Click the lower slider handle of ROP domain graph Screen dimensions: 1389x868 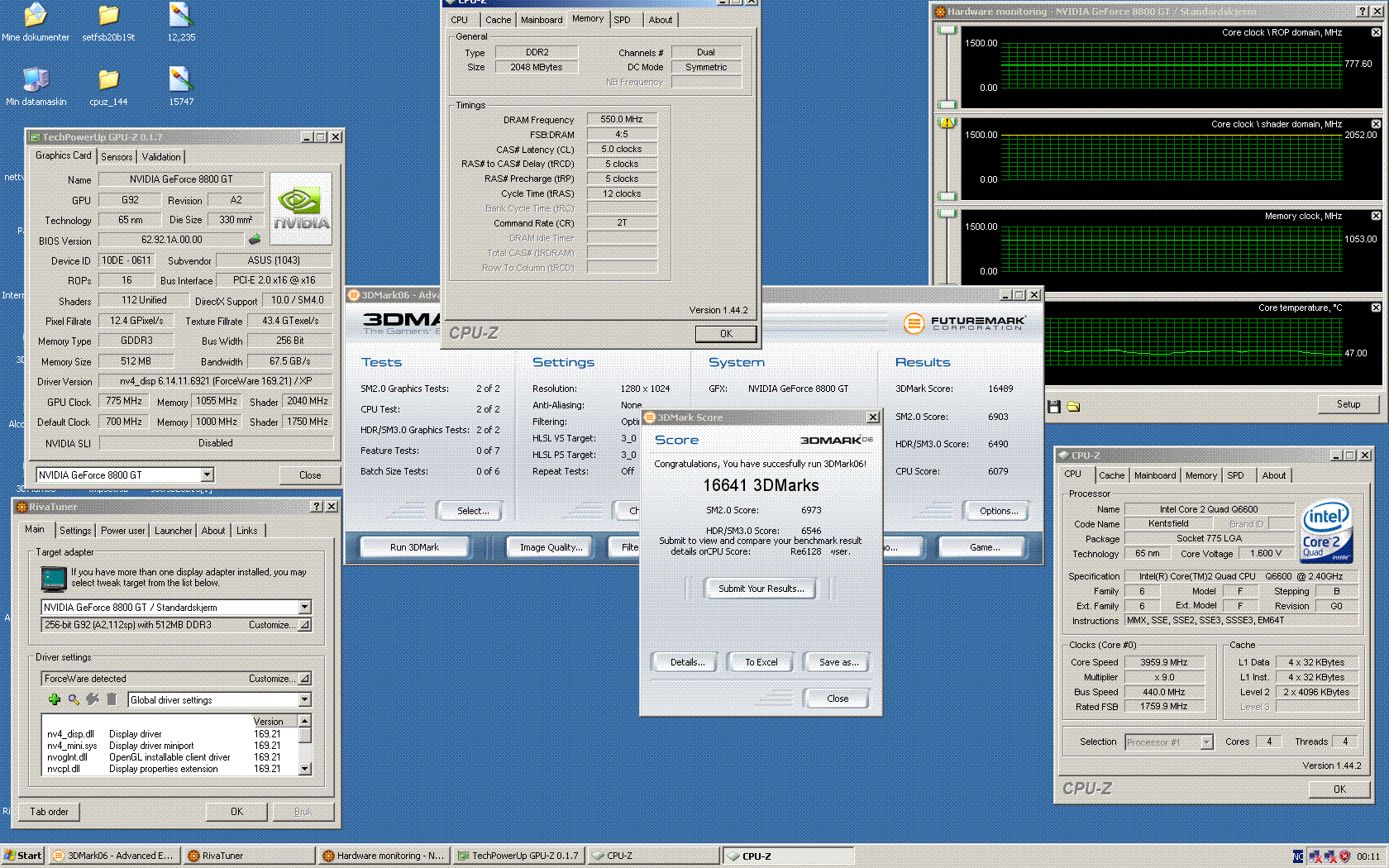[x=947, y=105]
